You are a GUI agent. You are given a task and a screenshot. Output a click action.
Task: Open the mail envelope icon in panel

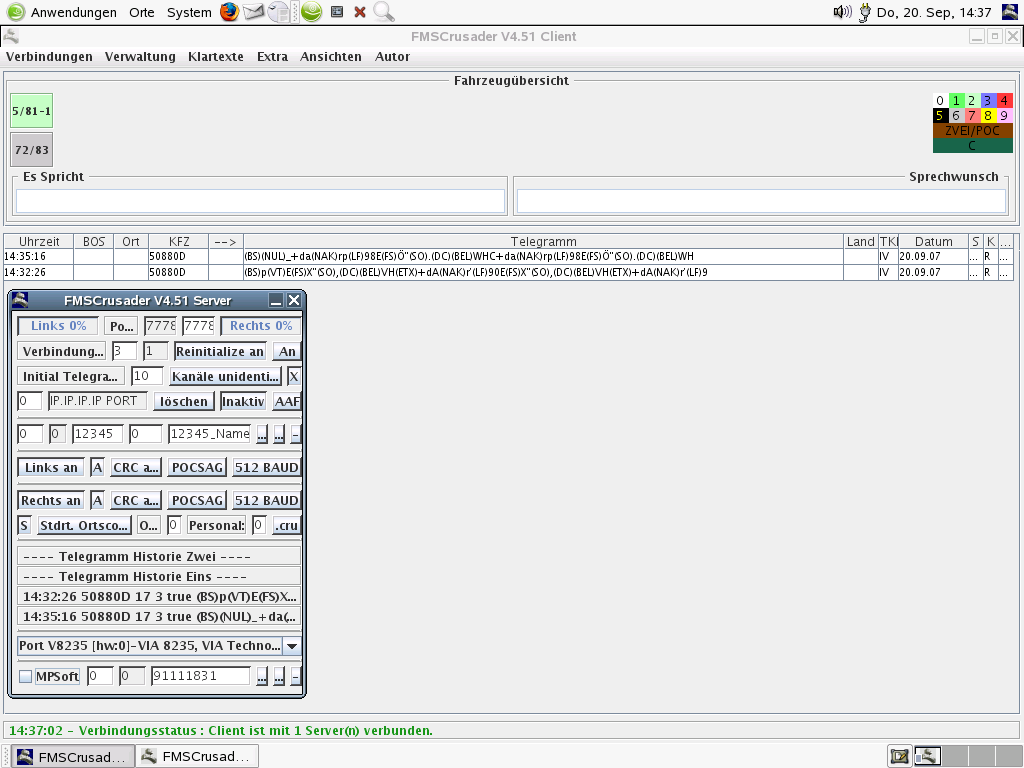[x=254, y=13]
